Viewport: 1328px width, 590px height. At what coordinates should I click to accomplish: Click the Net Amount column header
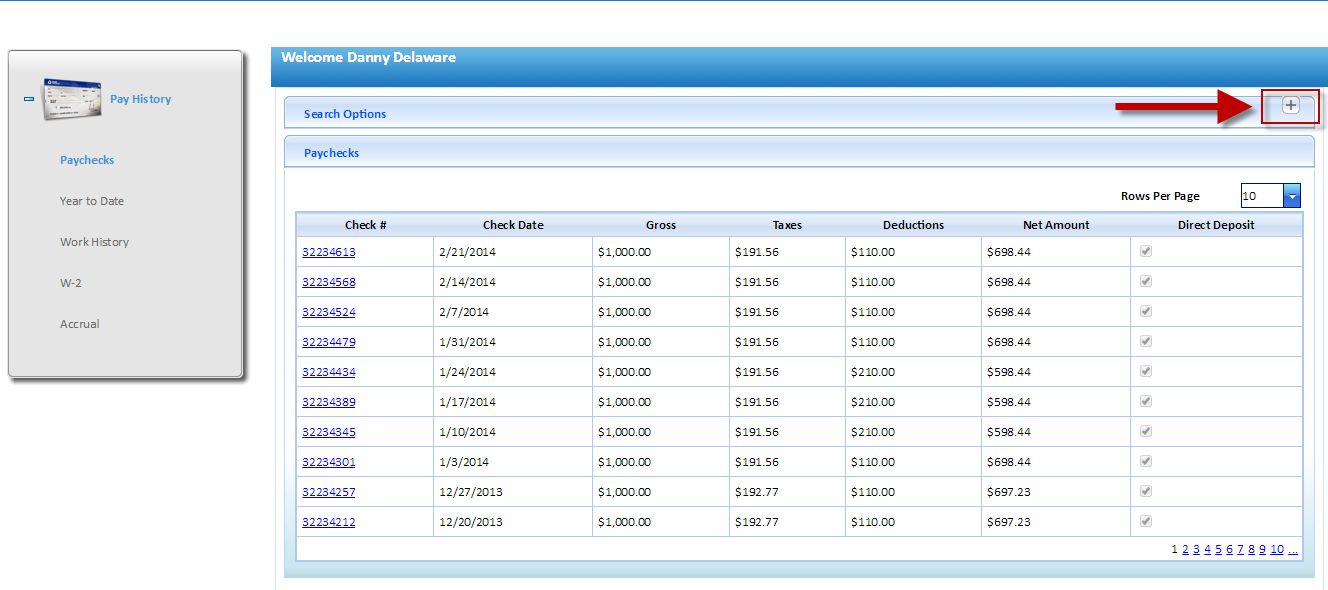[x=1056, y=225]
